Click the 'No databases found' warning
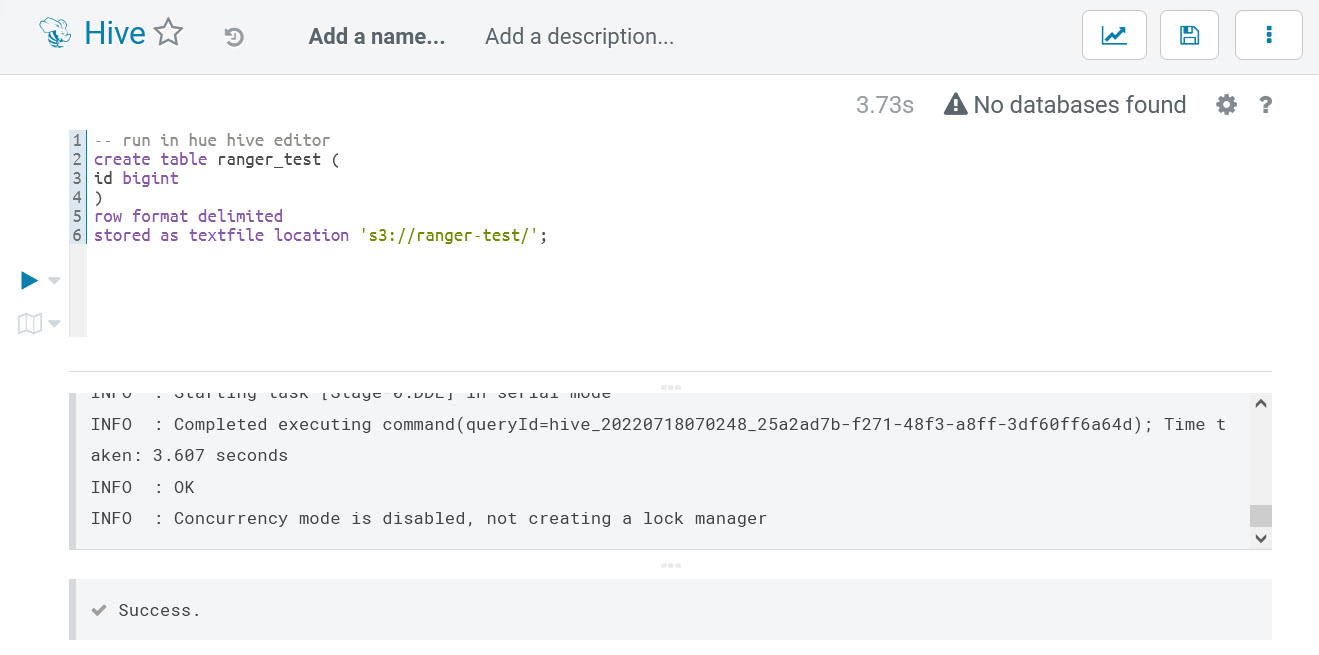The image size is (1319, 655). pos(1065,105)
